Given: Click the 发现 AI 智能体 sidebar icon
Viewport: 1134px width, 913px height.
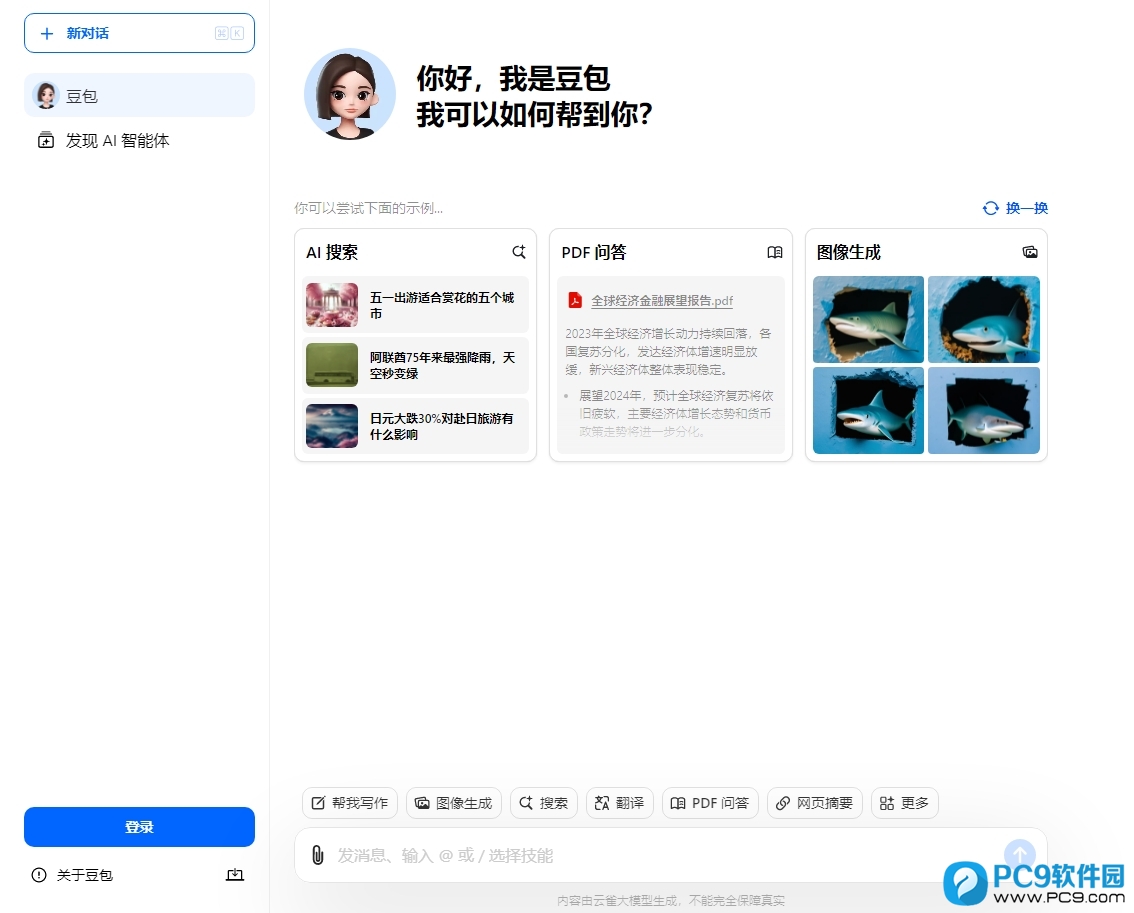Looking at the screenshot, I should tap(46, 140).
